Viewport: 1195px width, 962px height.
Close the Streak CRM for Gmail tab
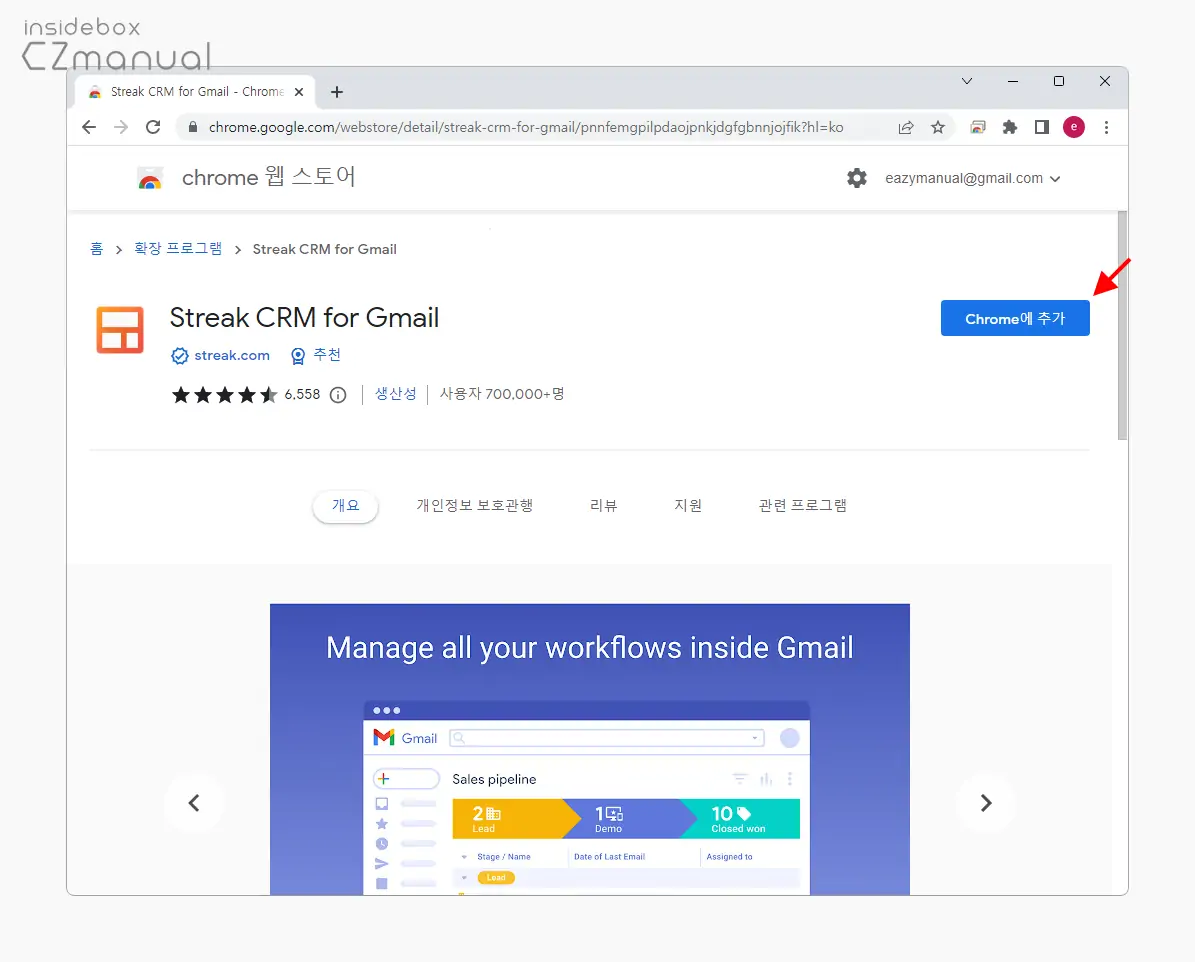[299, 92]
